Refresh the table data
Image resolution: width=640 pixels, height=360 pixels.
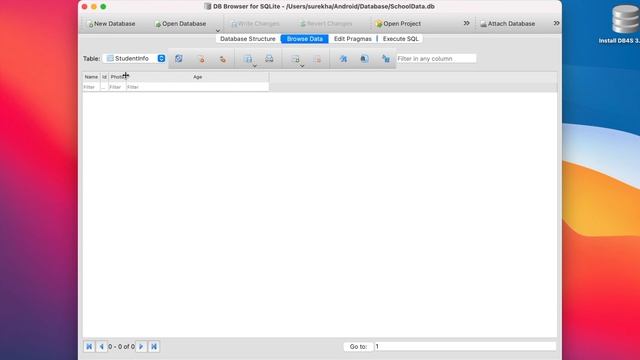(179, 59)
